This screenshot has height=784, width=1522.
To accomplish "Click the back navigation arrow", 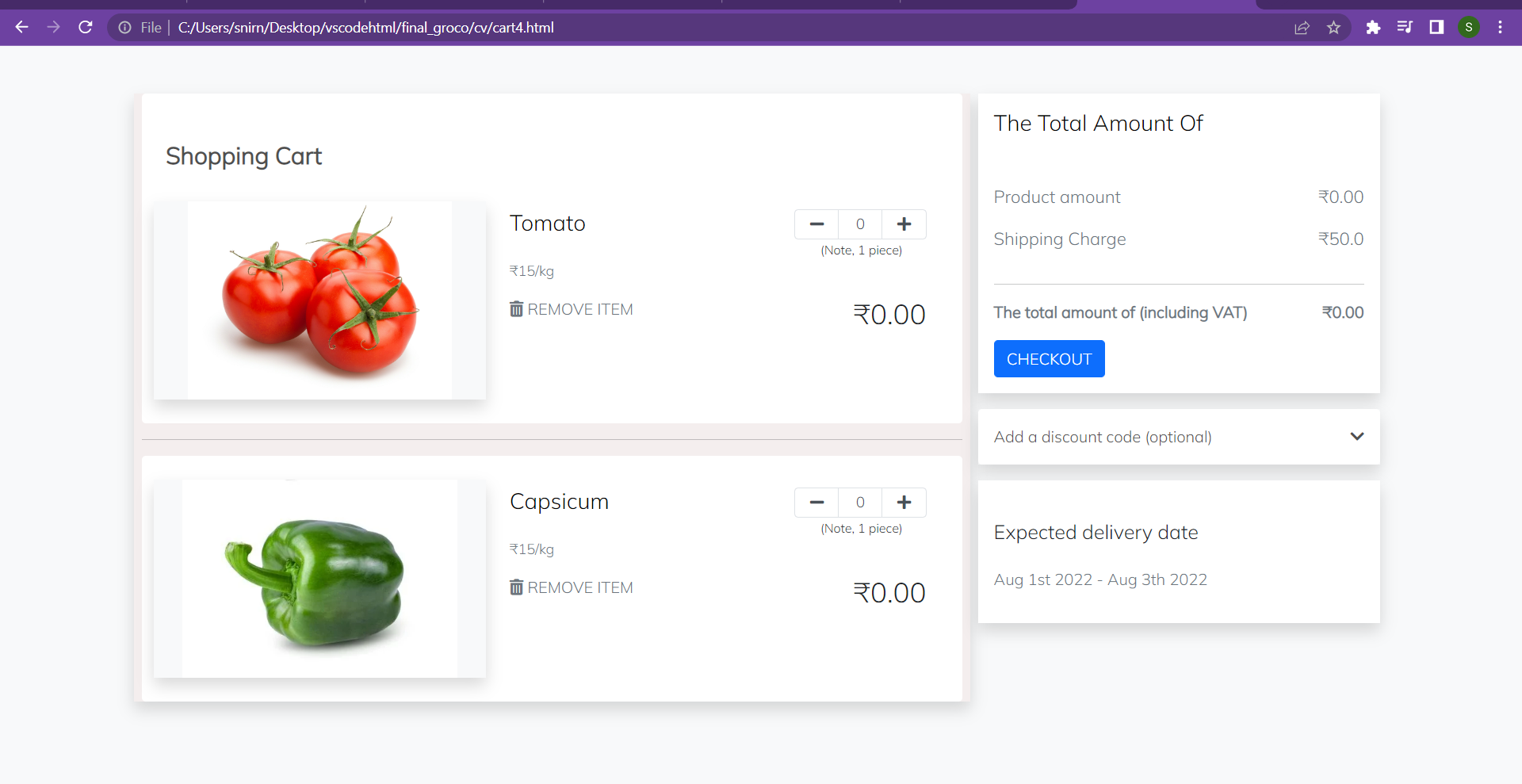I will click(21, 27).
